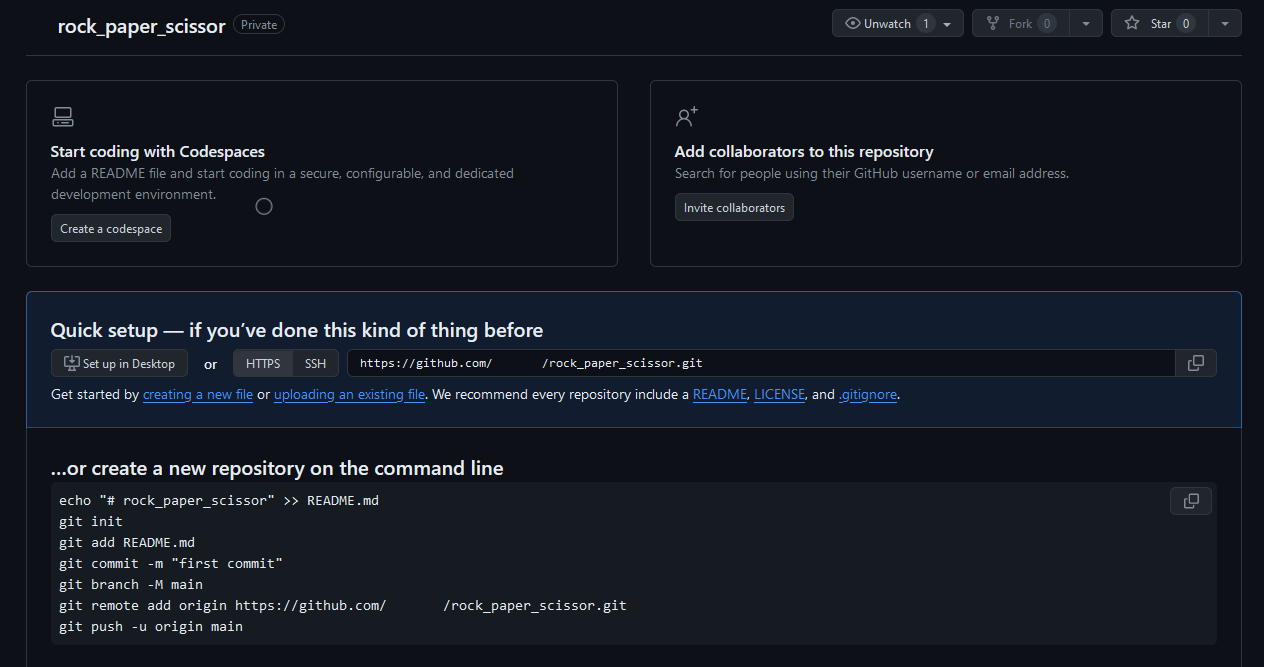Open the README link

coord(720,394)
